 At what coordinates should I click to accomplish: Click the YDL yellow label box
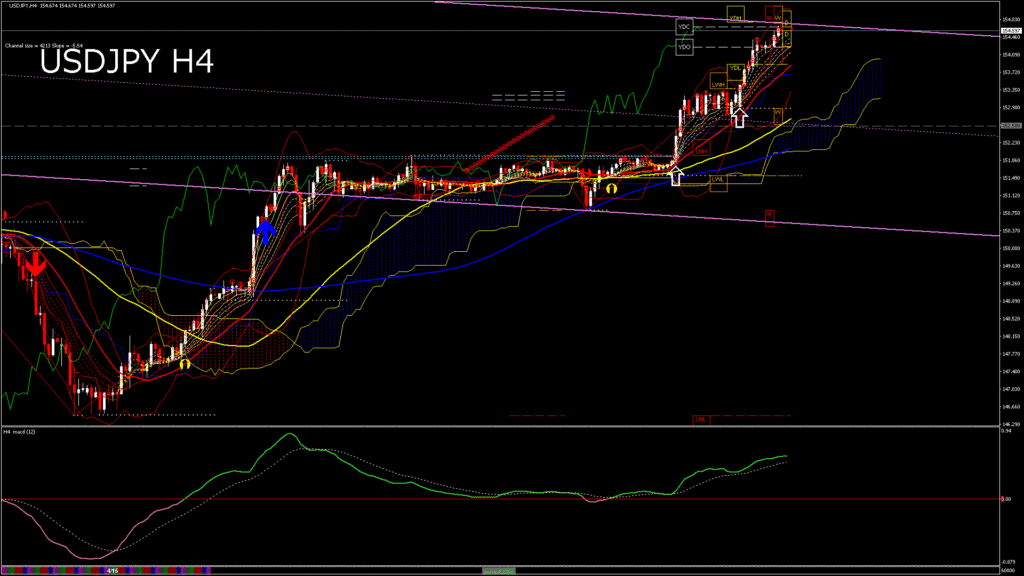(x=735, y=68)
